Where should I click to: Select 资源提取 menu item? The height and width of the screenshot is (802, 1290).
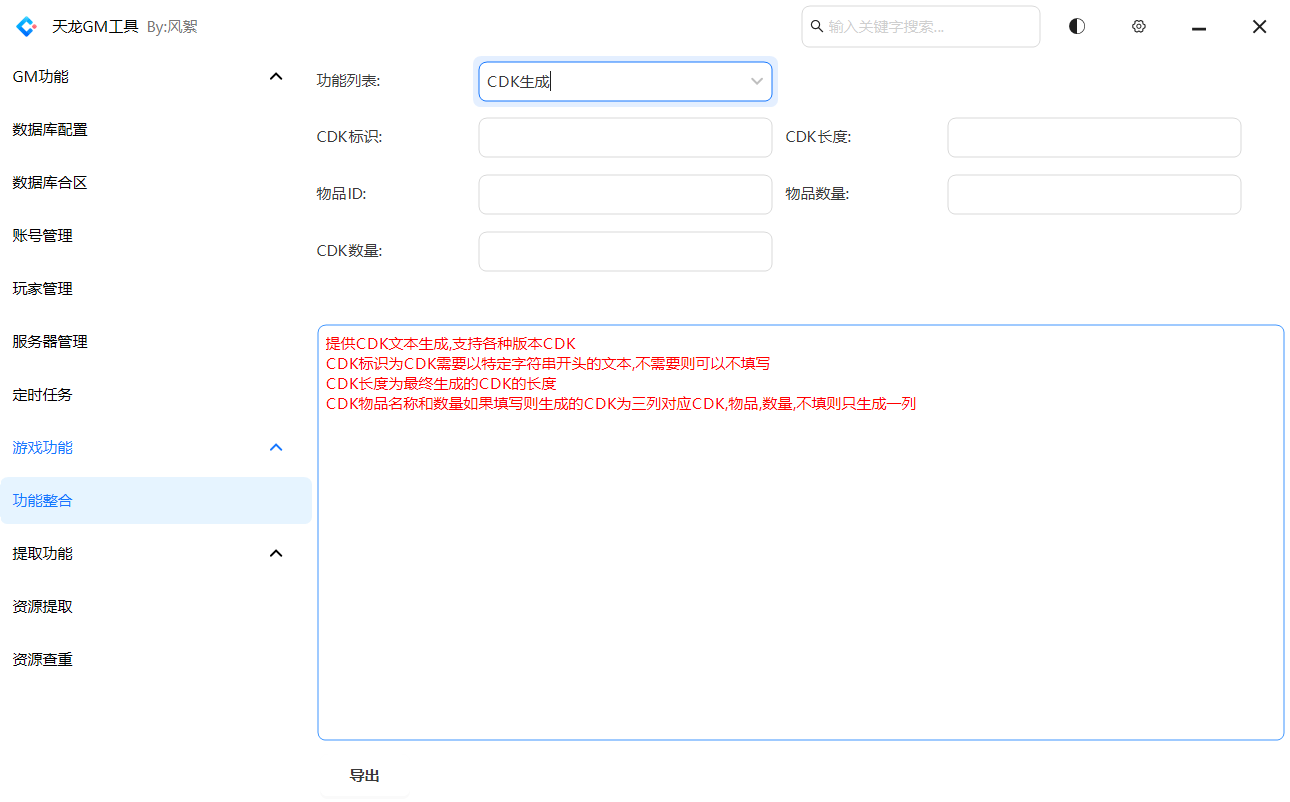(x=43, y=607)
